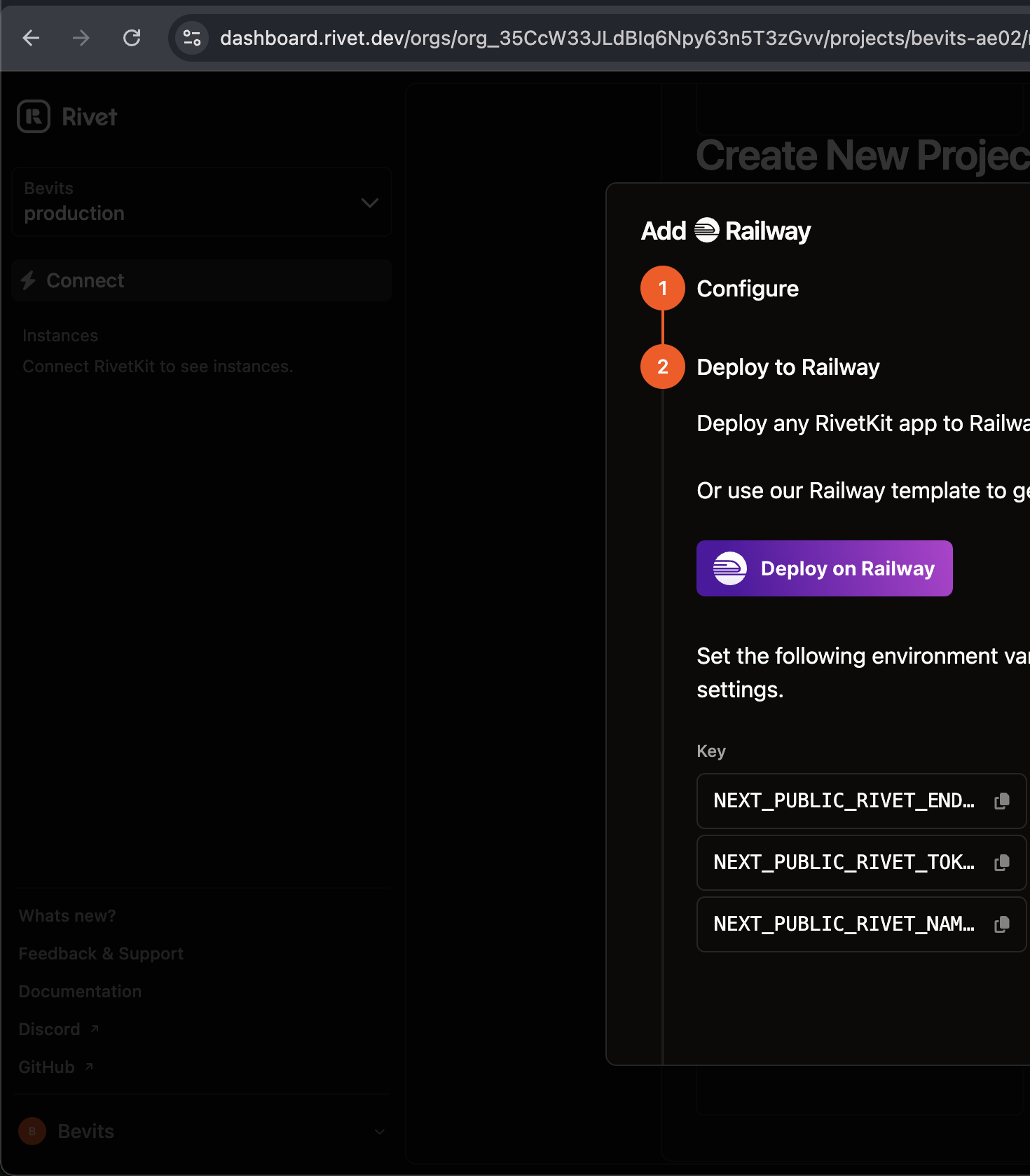Reload the current page
This screenshot has width=1030, height=1176.
point(132,38)
